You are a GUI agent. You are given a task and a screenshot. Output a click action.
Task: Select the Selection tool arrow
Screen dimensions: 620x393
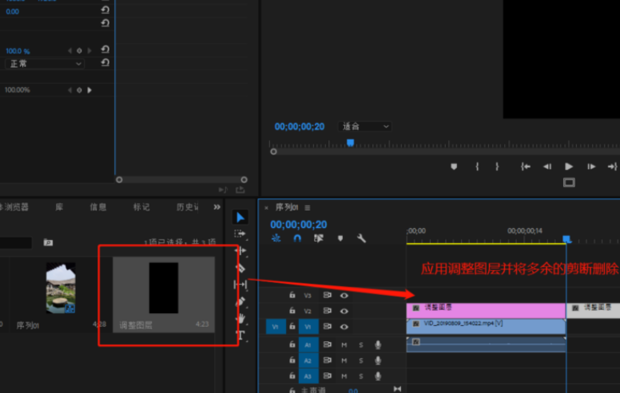click(240, 217)
